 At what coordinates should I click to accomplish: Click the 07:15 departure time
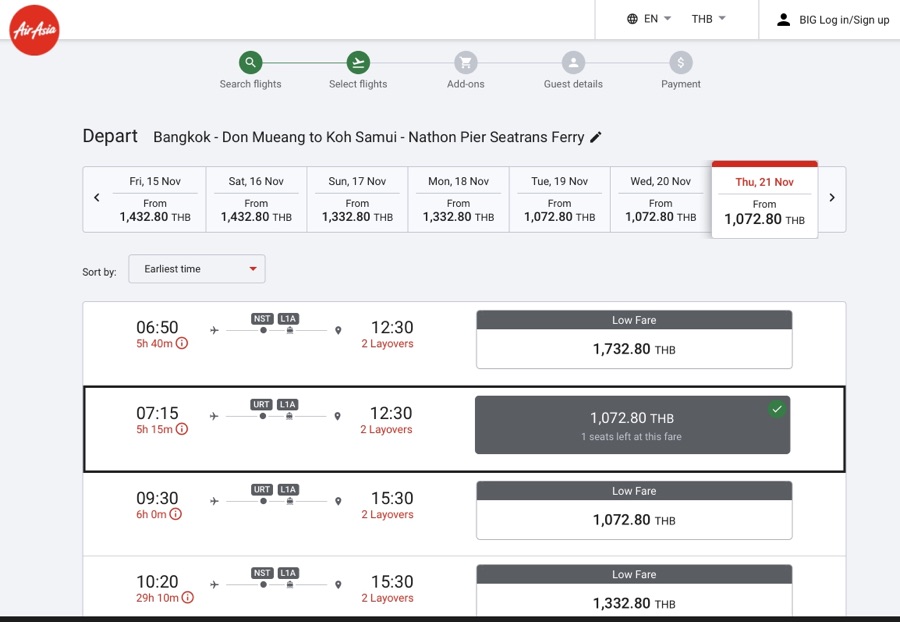click(157, 413)
